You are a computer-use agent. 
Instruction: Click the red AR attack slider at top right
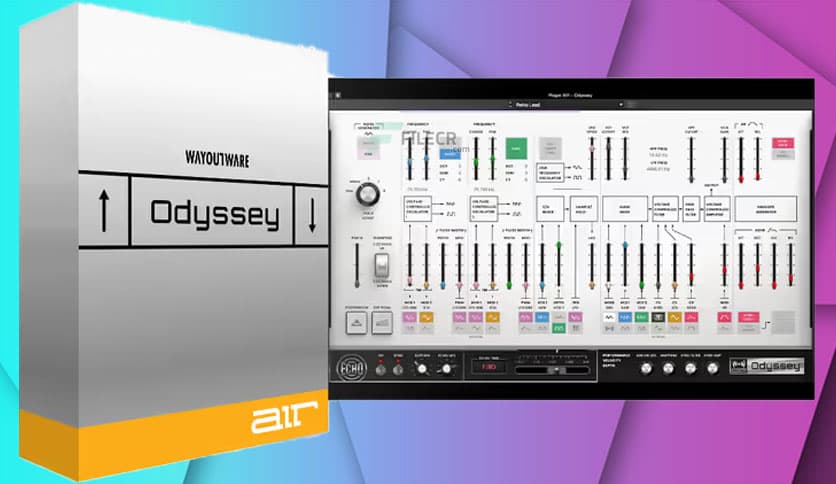741,159
